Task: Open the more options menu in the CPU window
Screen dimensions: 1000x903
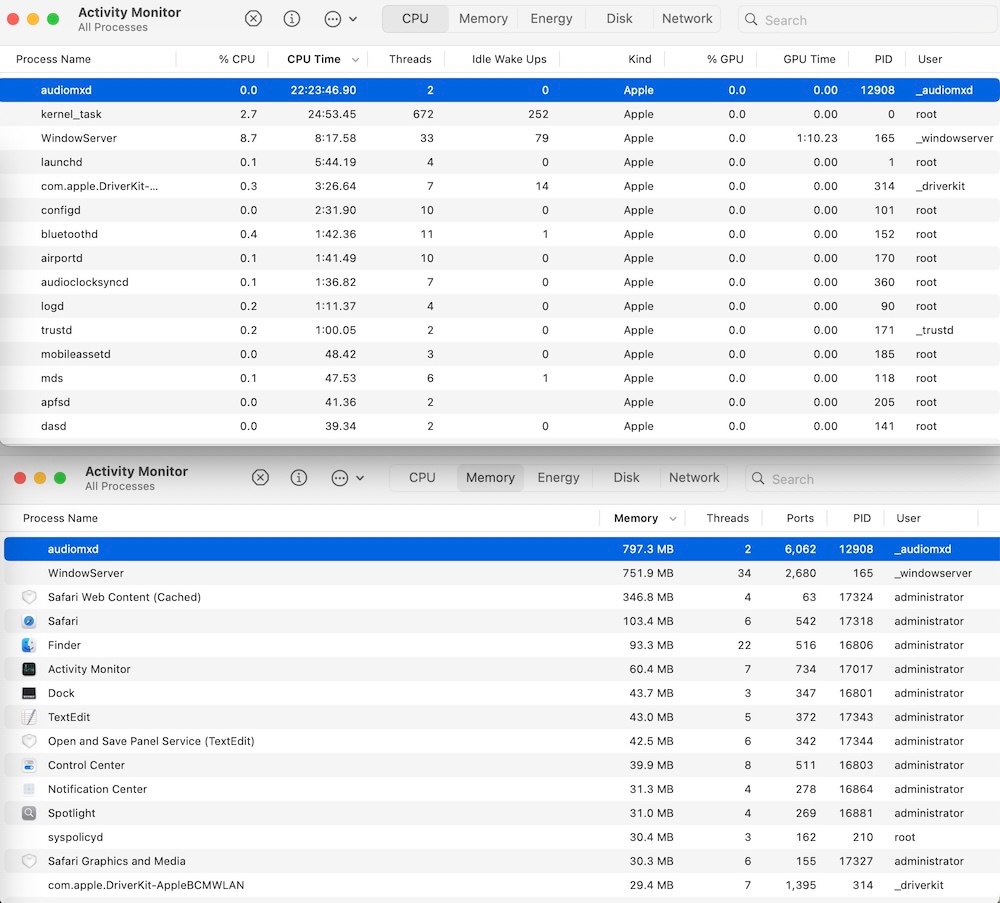Action: tap(340, 19)
